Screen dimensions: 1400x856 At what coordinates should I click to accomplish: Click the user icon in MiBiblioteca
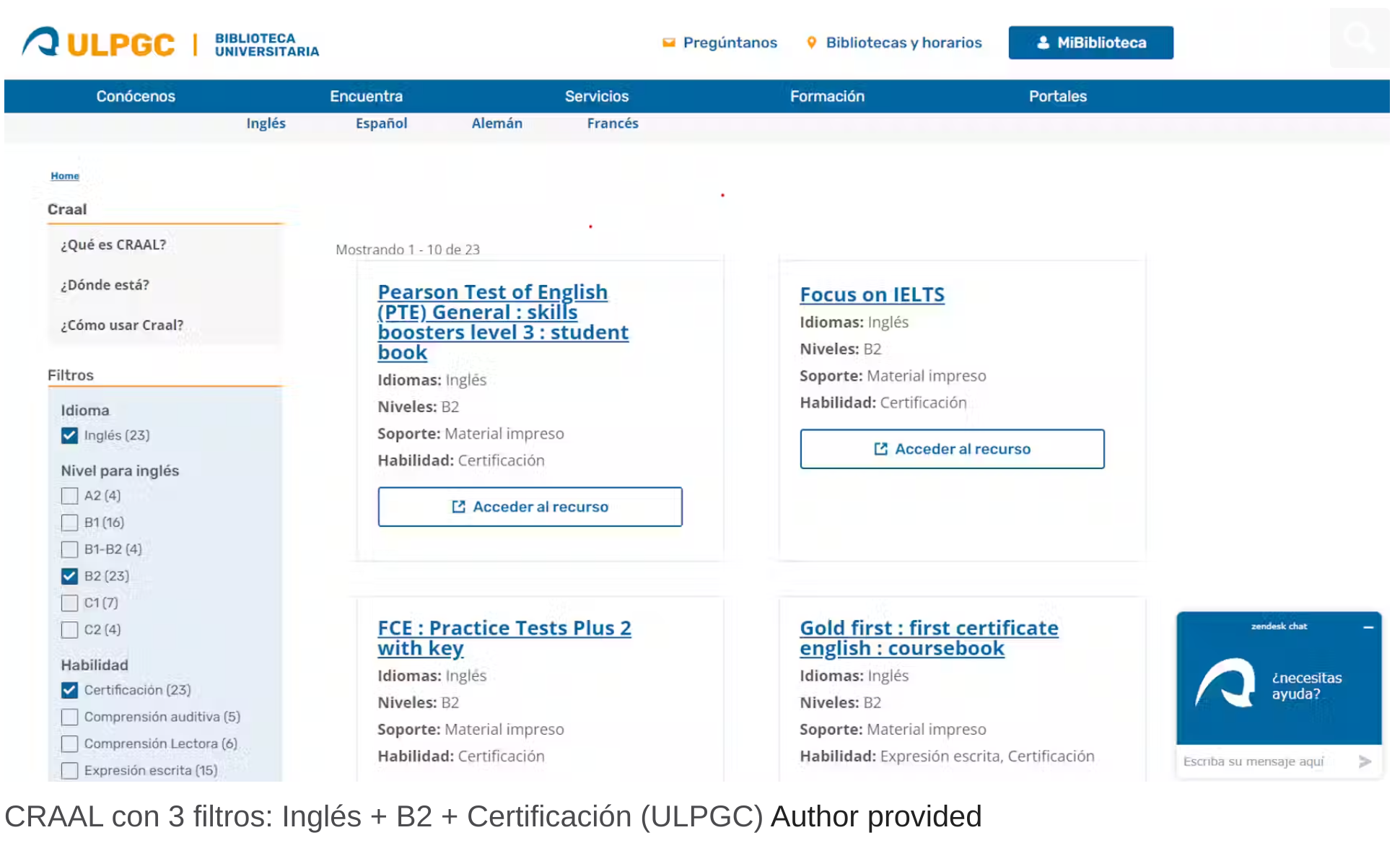(x=1043, y=43)
